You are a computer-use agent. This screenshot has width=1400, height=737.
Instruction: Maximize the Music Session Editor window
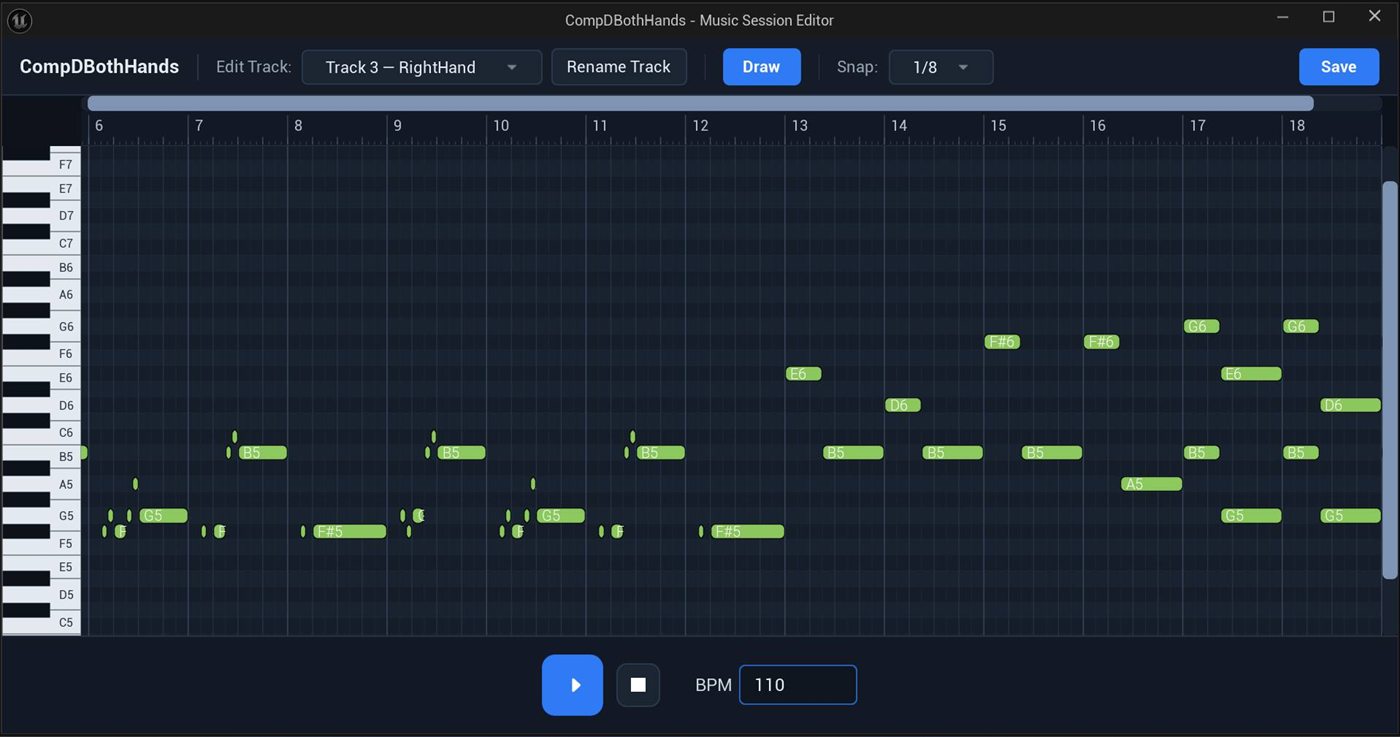(x=1329, y=17)
